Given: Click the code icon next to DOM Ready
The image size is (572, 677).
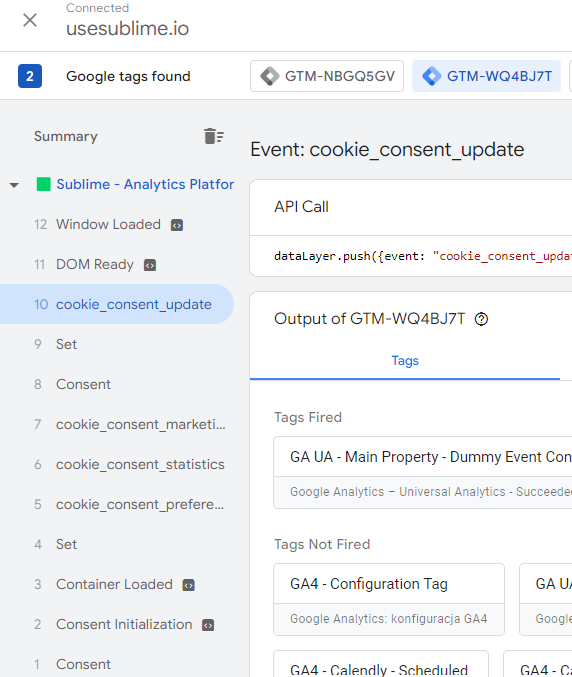Looking at the screenshot, I should [150, 265].
